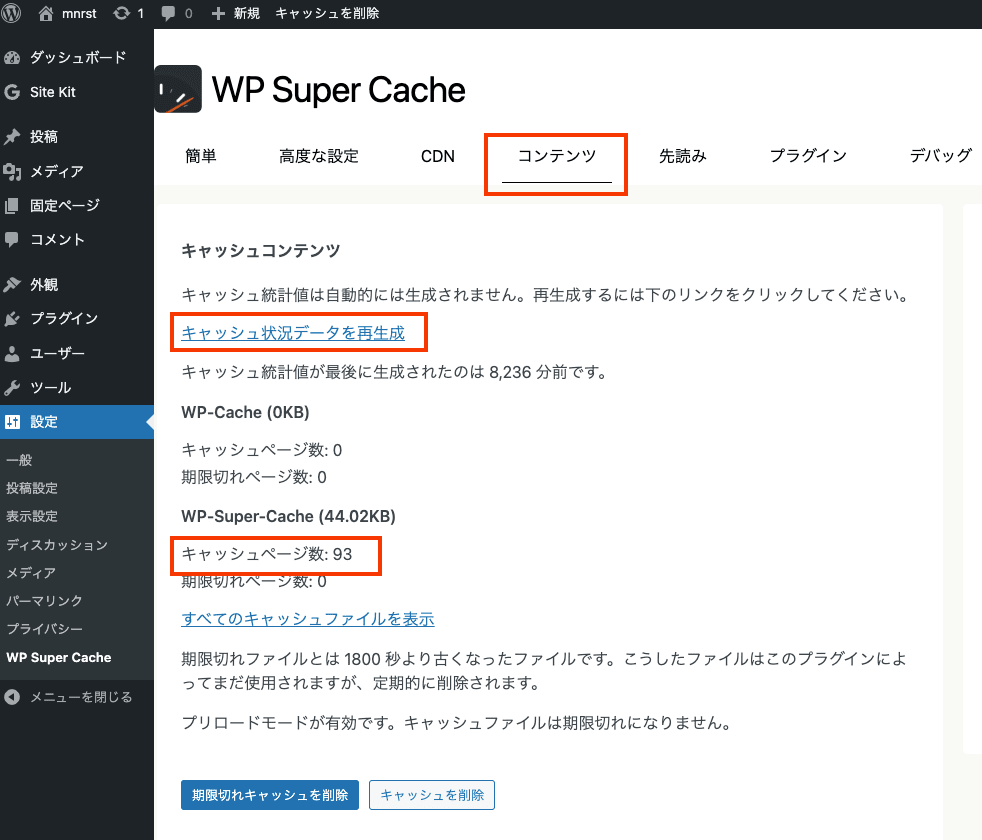Switch to the デバッグ tab

[x=940, y=156]
